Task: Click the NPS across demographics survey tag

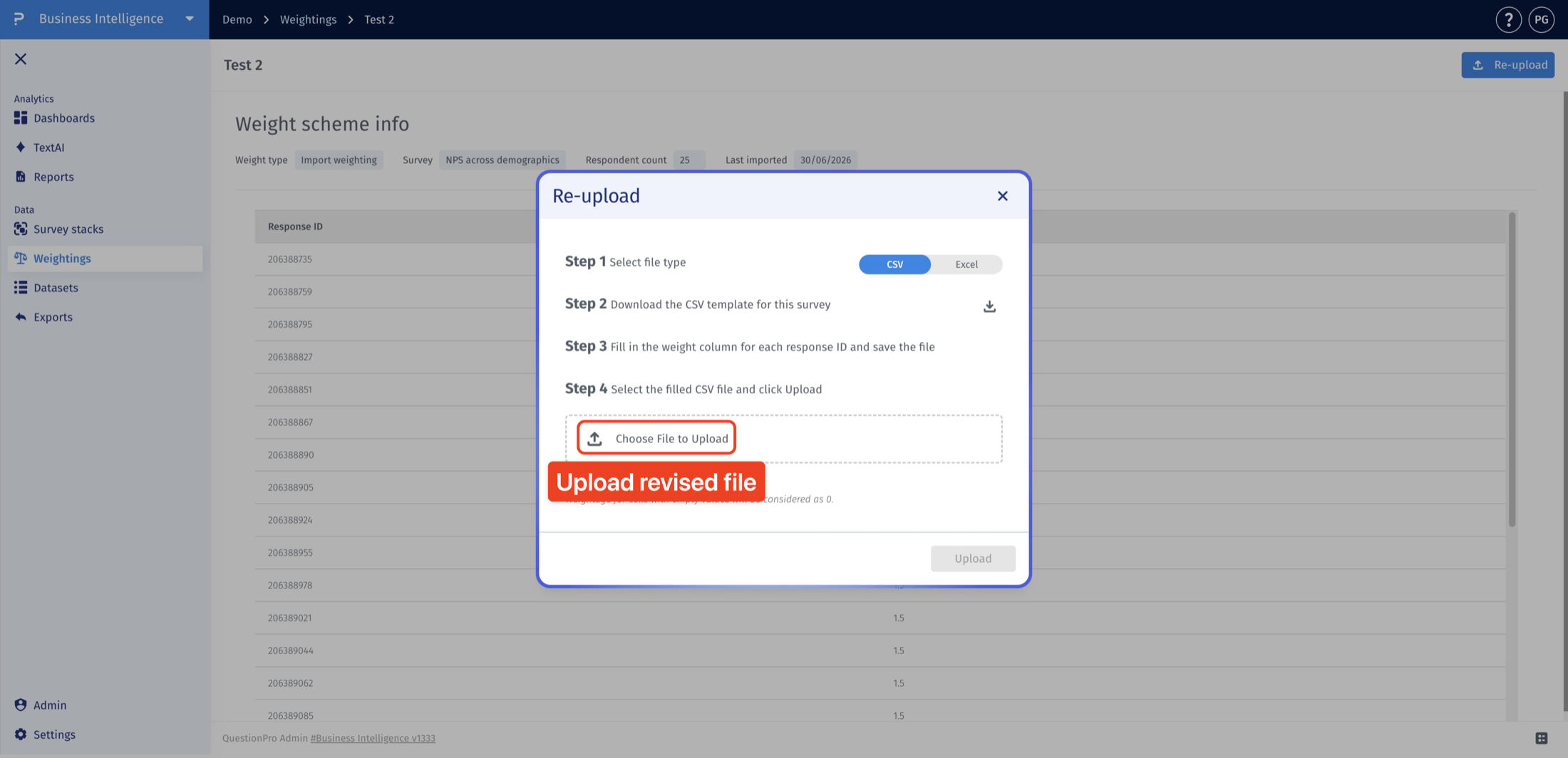Action: tap(502, 160)
